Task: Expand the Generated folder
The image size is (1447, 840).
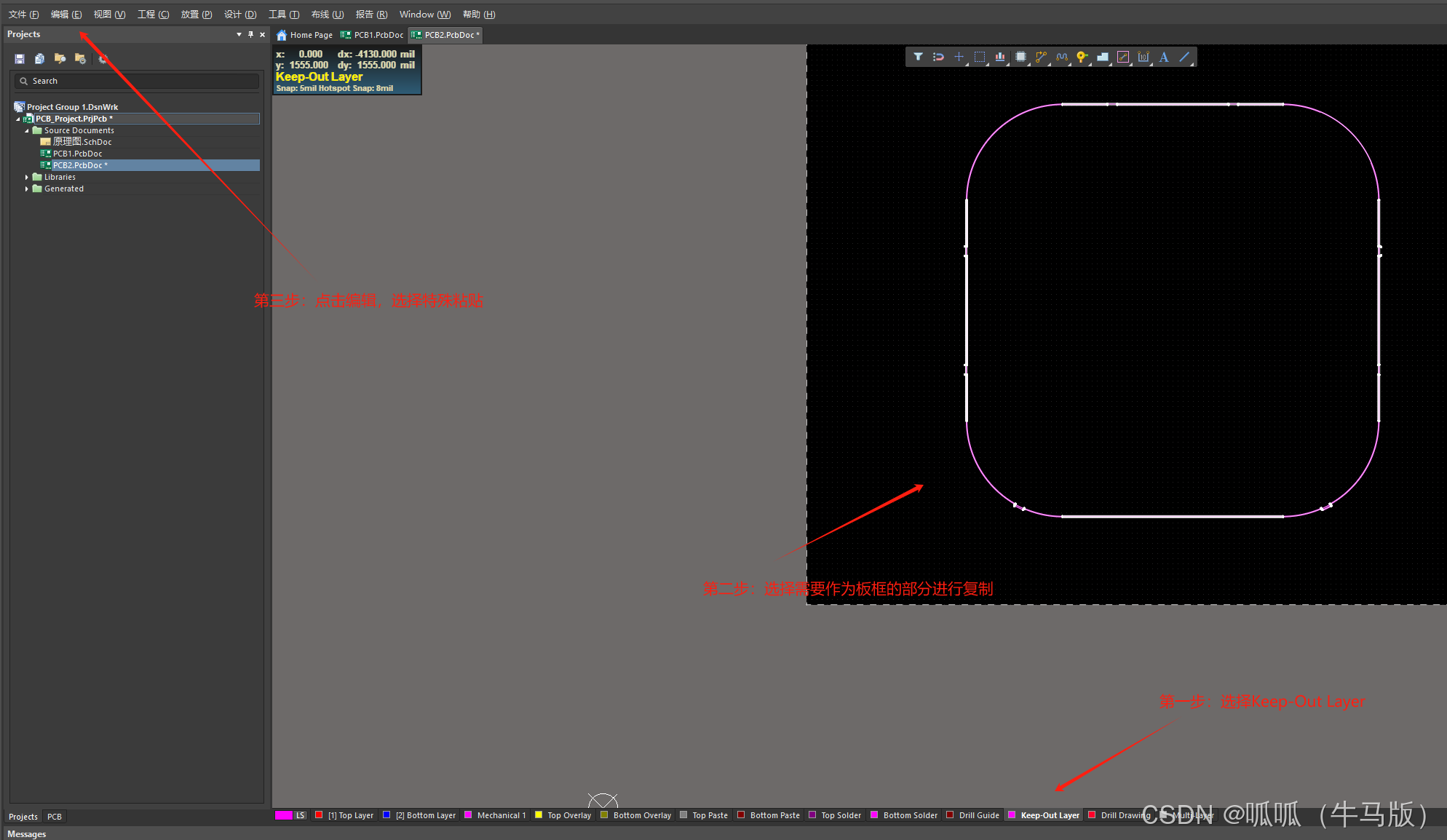Action: tap(27, 189)
